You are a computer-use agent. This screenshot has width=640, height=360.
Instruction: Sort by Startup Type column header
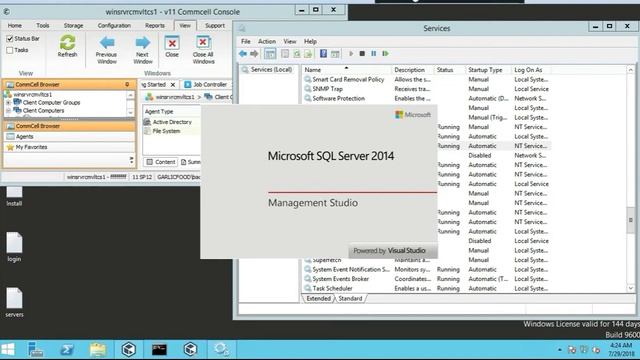pos(488,70)
